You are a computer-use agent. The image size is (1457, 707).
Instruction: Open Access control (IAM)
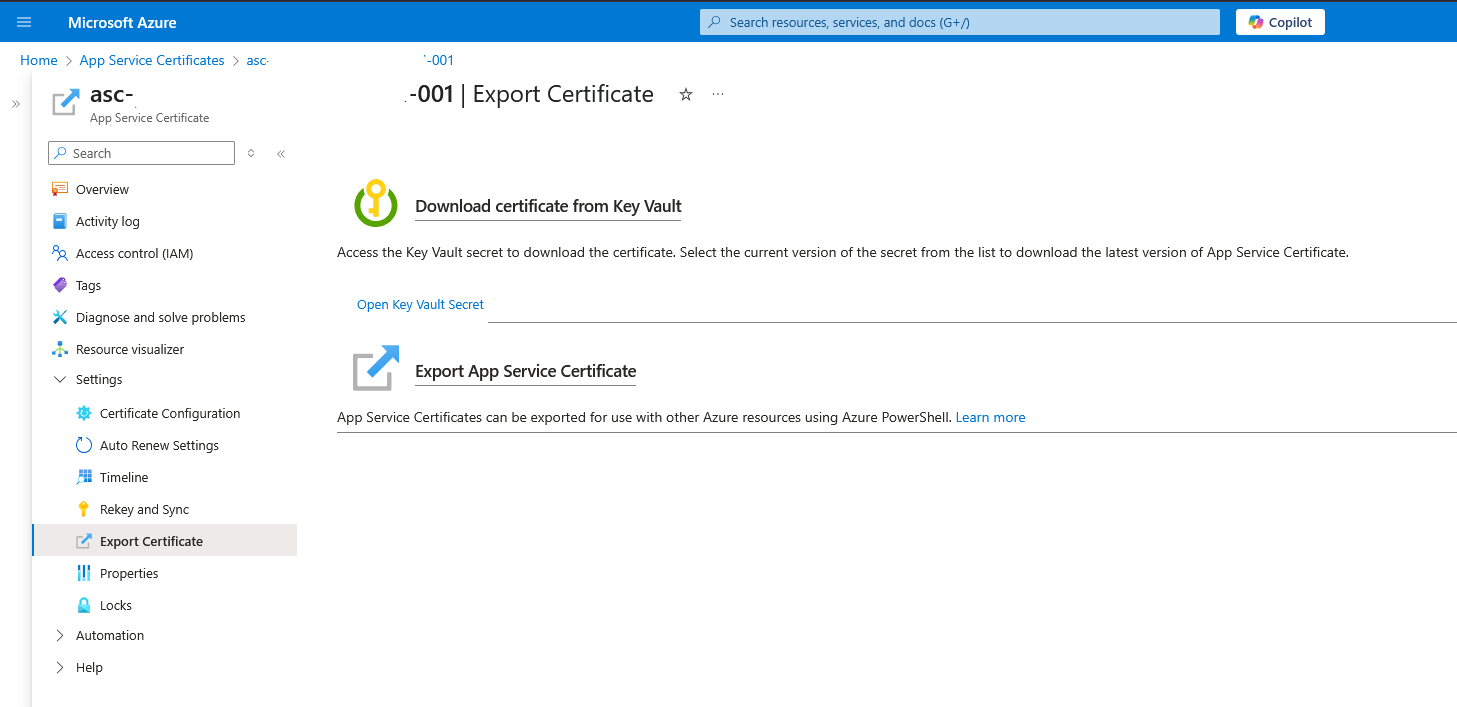135,253
